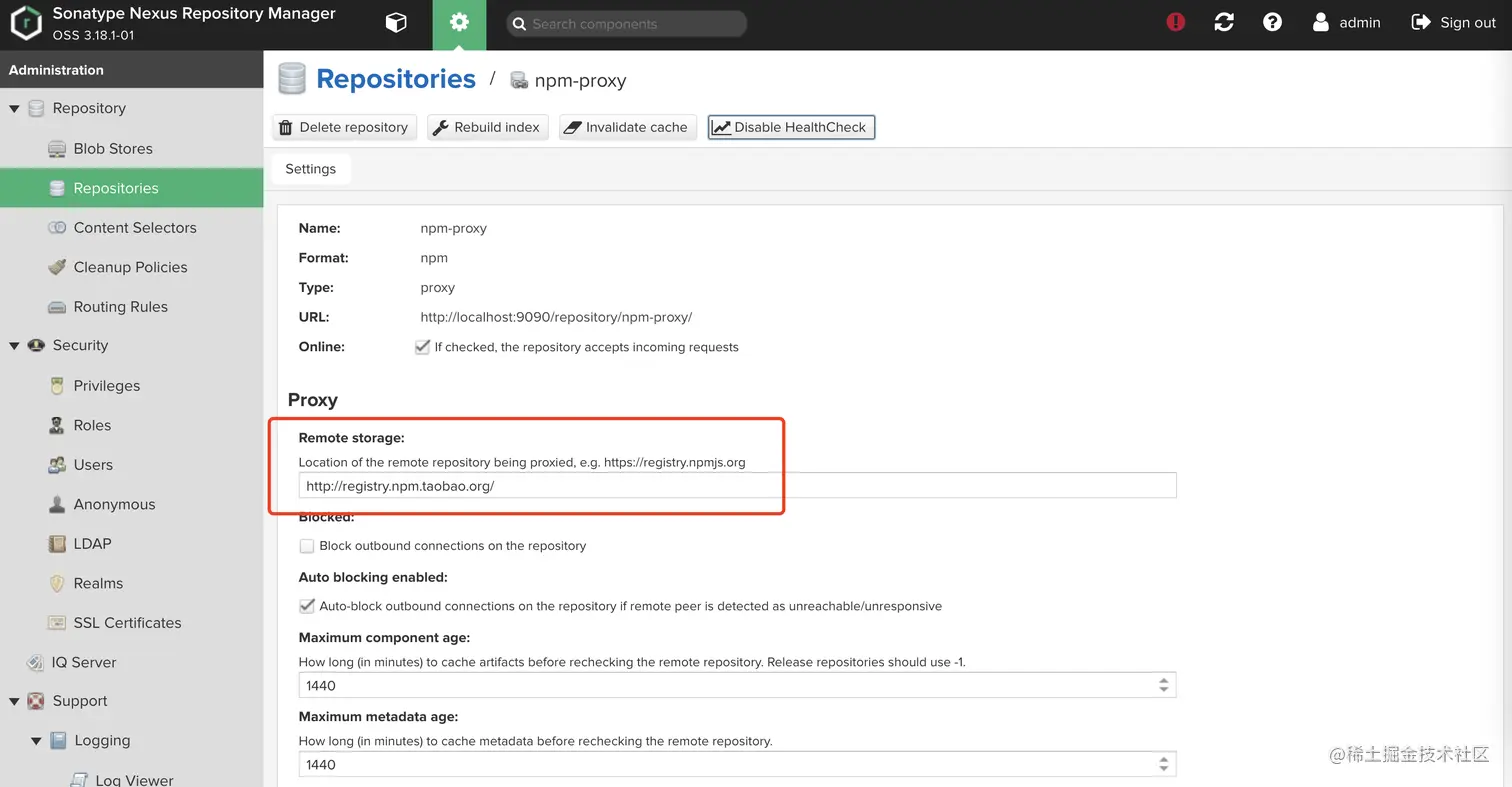Click Sign out
The width and height of the screenshot is (1512, 787).
(x=1453, y=22)
